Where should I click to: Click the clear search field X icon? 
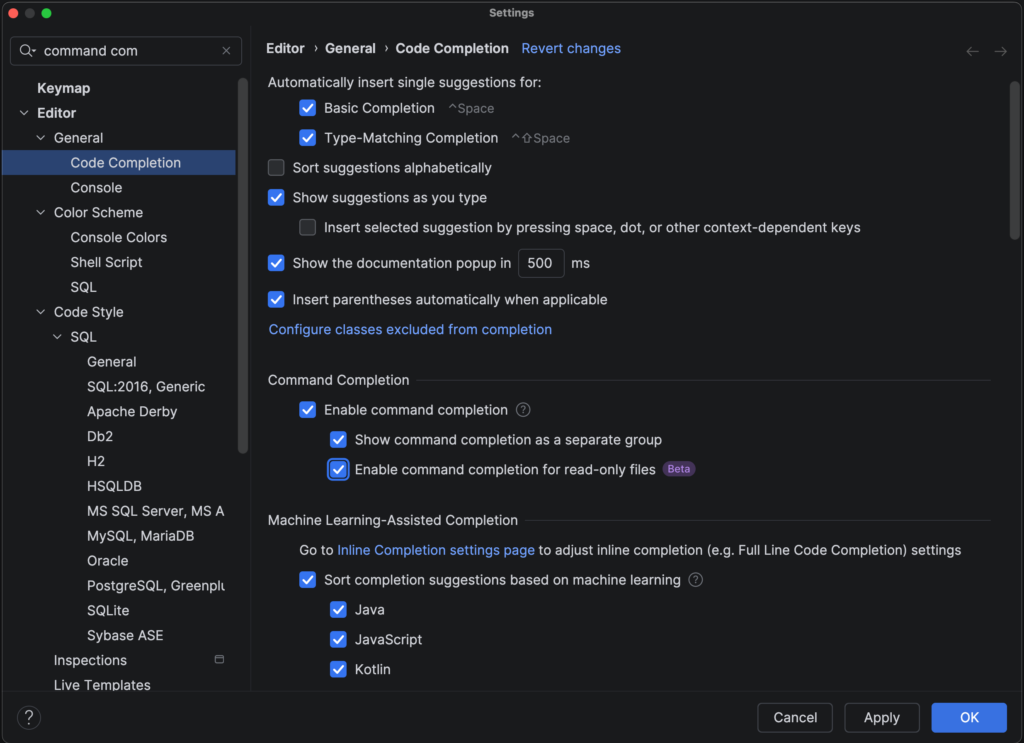tap(226, 51)
